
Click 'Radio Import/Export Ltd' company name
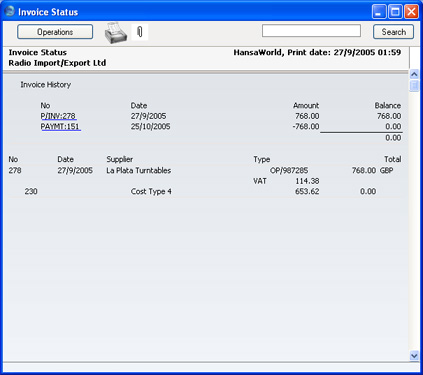[x=57, y=63]
